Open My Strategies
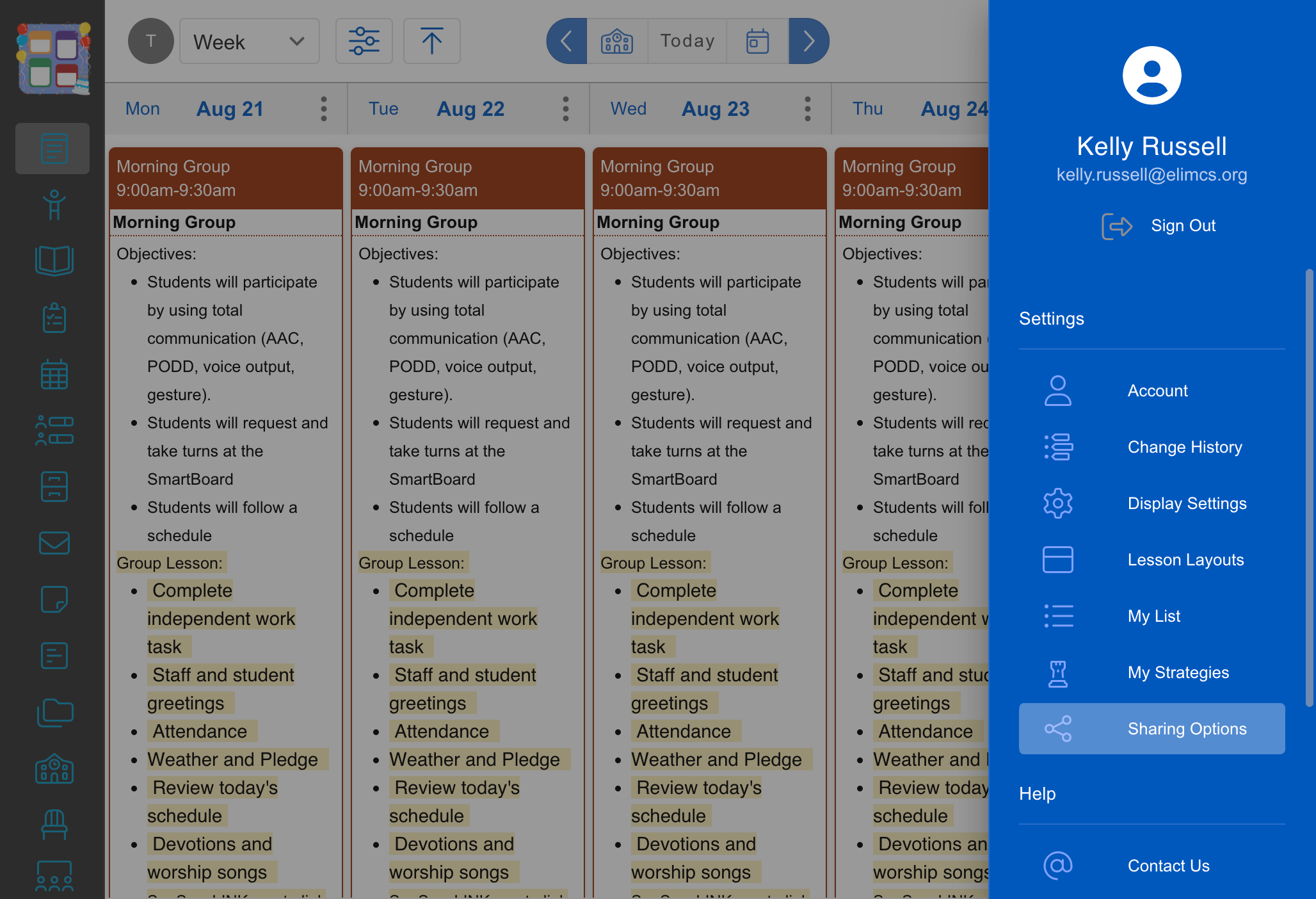The height and width of the screenshot is (899, 1316). [1152, 672]
